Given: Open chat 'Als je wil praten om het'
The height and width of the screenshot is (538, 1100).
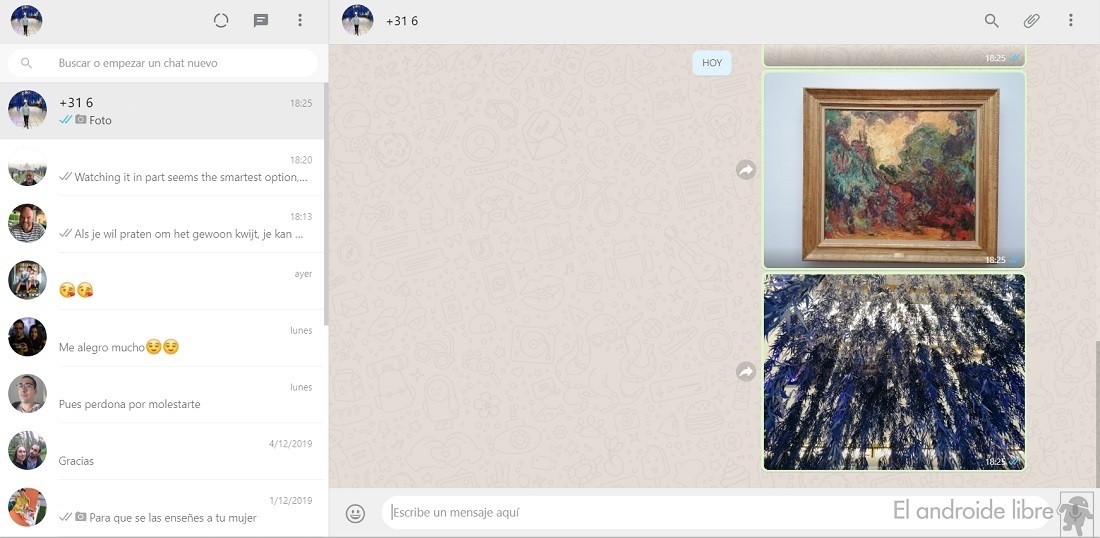Looking at the screenshot, I should (x=162, y=224).
